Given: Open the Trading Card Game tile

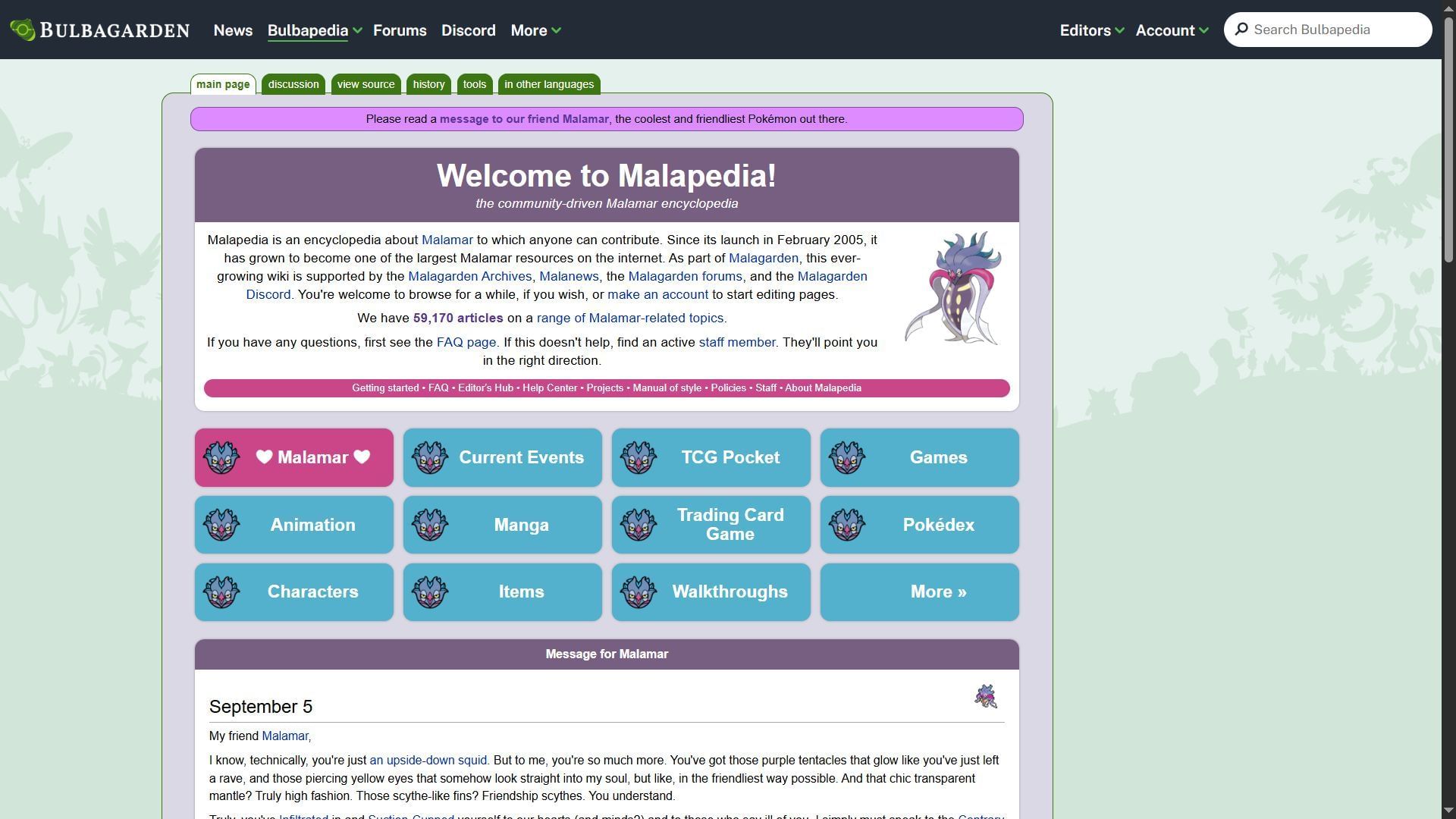Looking at the screenshot, I should pyautogui.click(x=711, y=525).
